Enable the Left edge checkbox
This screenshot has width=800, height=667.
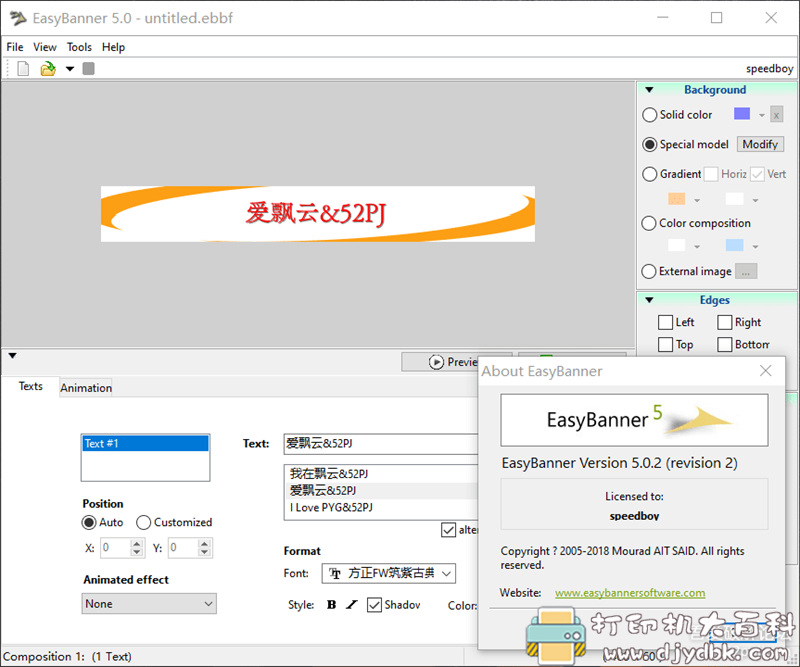[665, 323]
